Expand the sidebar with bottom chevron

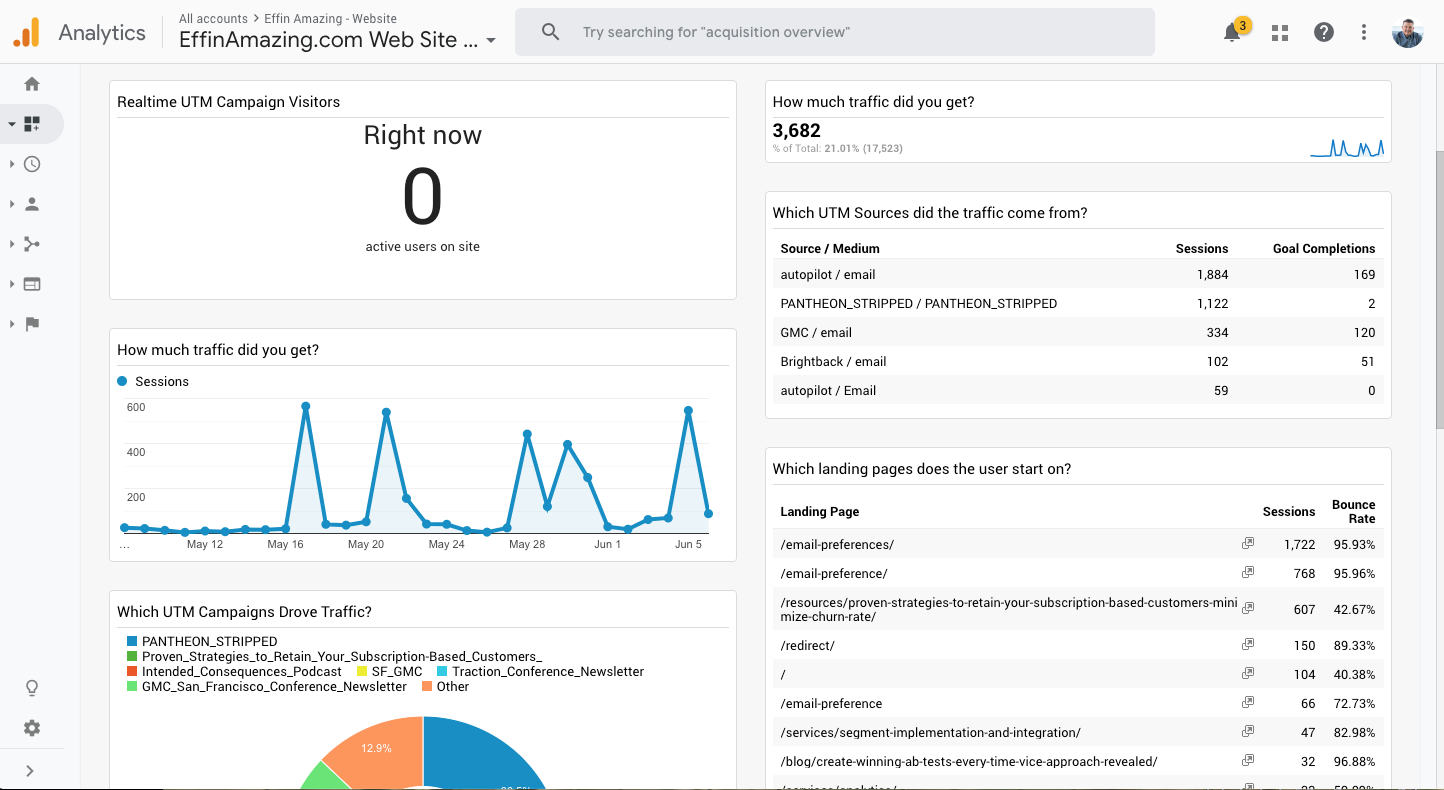30,771
